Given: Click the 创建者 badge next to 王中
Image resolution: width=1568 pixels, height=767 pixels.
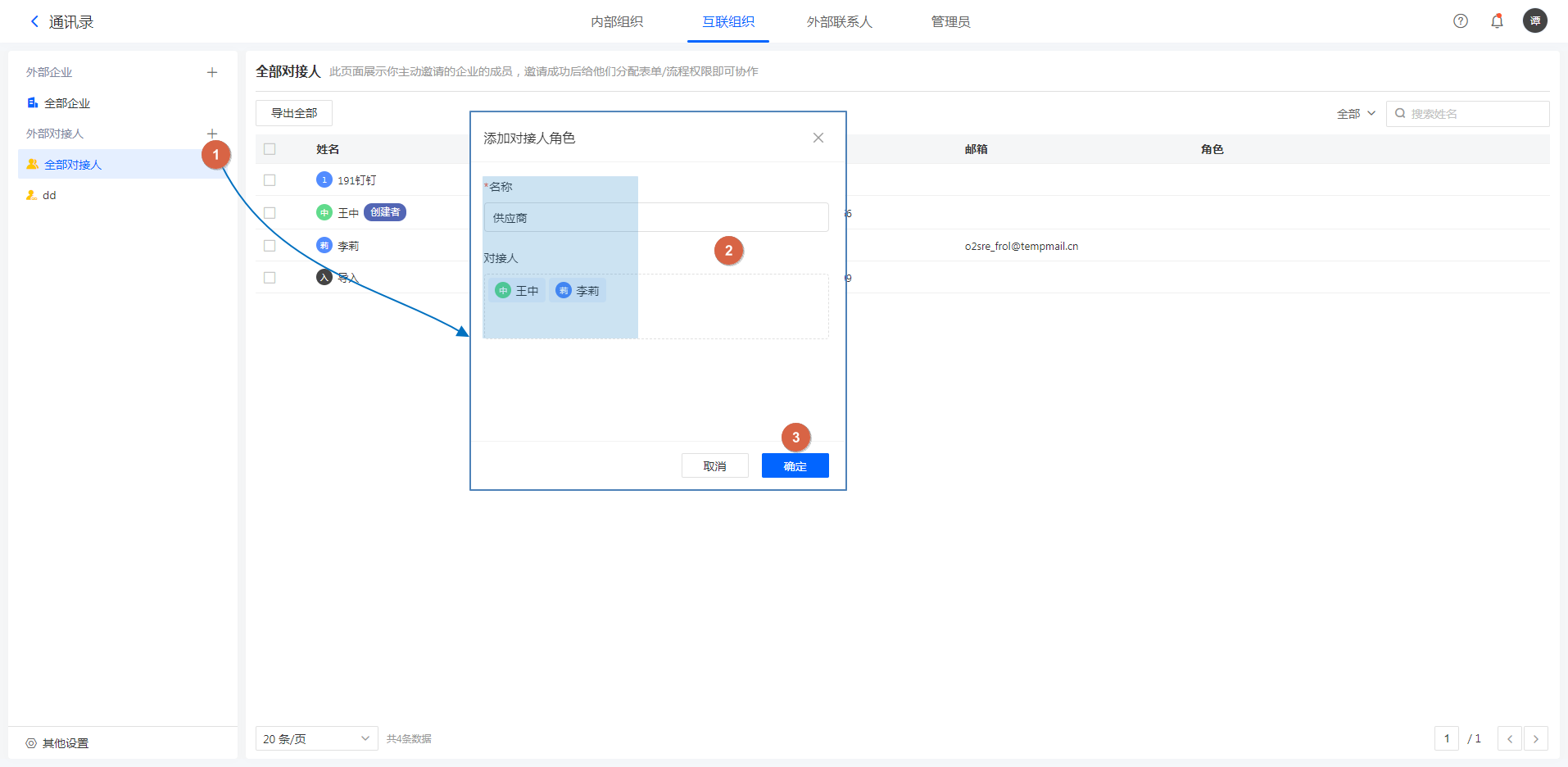Looking at the screenshot, I should pos(385,212).
